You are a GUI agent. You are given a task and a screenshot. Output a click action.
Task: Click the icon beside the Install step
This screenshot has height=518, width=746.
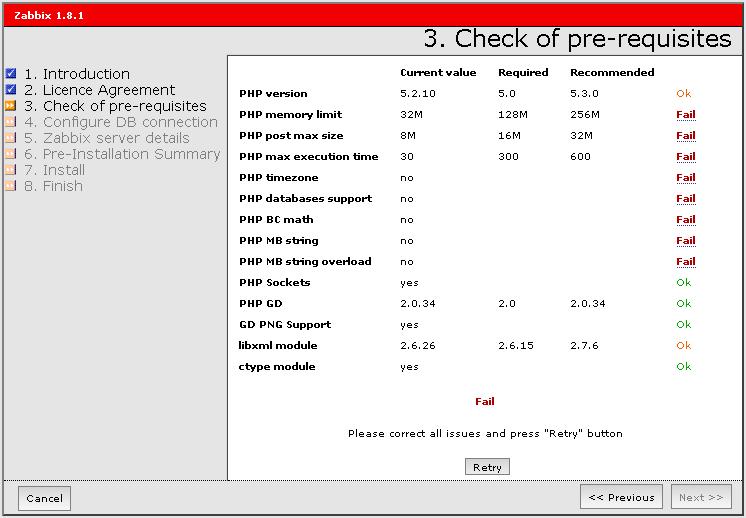pyautogui.click(x=11, y=170)
